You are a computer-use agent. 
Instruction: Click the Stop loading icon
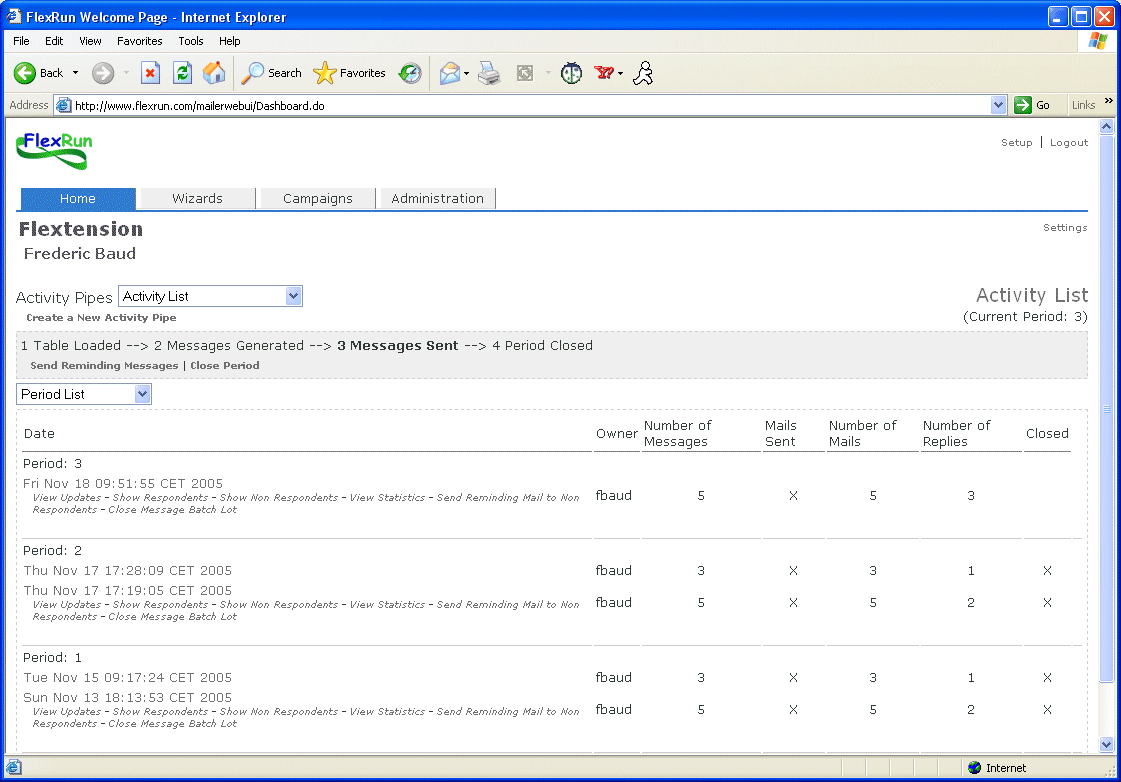click(x=150, y=73)
